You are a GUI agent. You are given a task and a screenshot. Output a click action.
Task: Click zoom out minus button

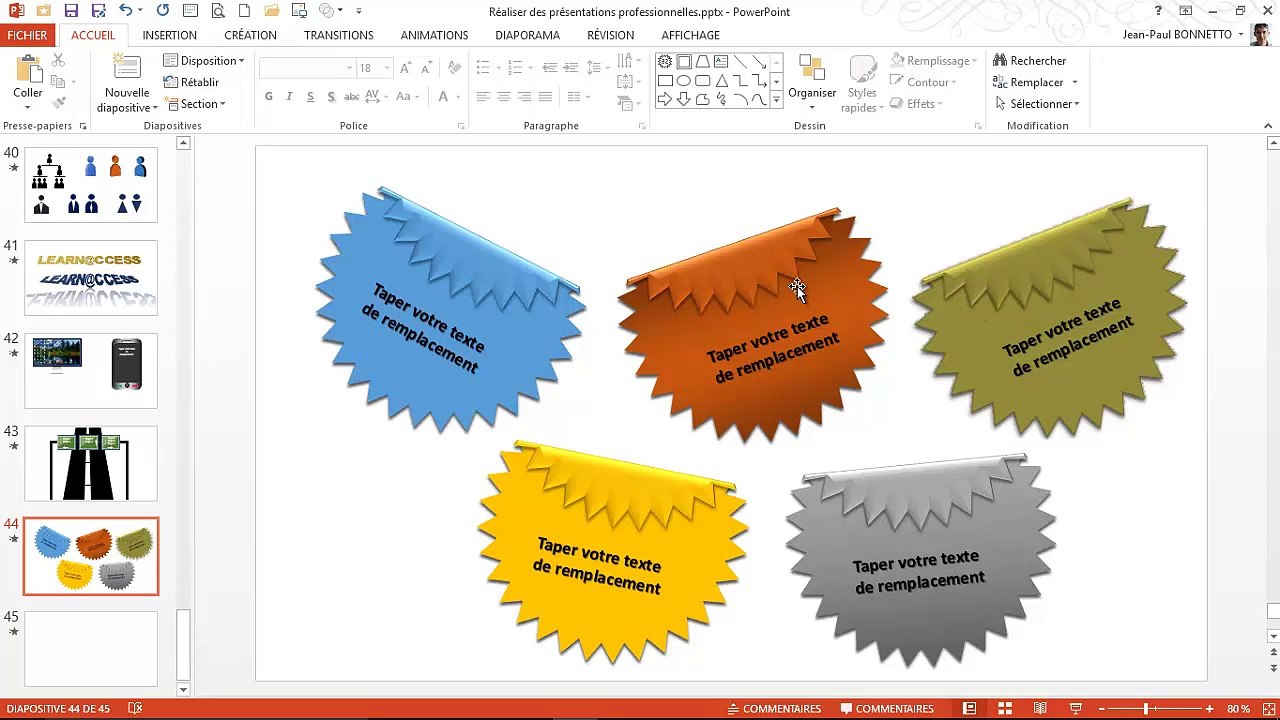point(1101,708)
